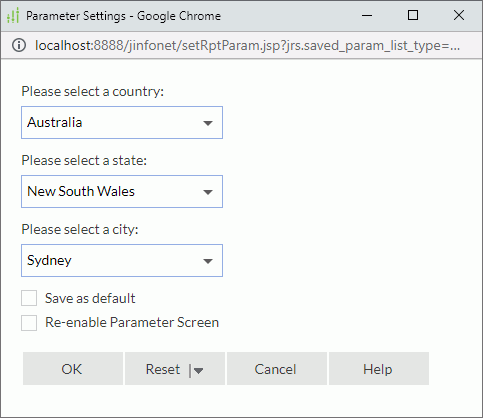Maximize the Parameter Settings window
This screenshot has height=418, width=483.
click(x=413, y=15)
